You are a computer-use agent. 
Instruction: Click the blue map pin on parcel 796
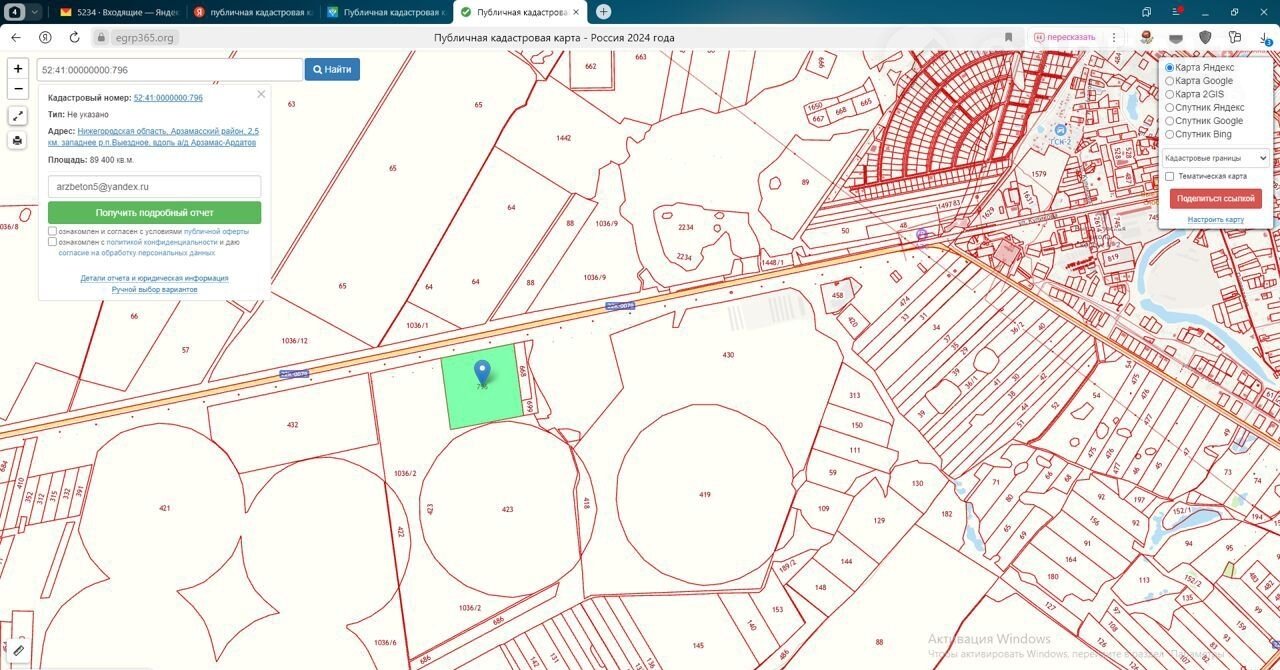click(x=482, y=373)
